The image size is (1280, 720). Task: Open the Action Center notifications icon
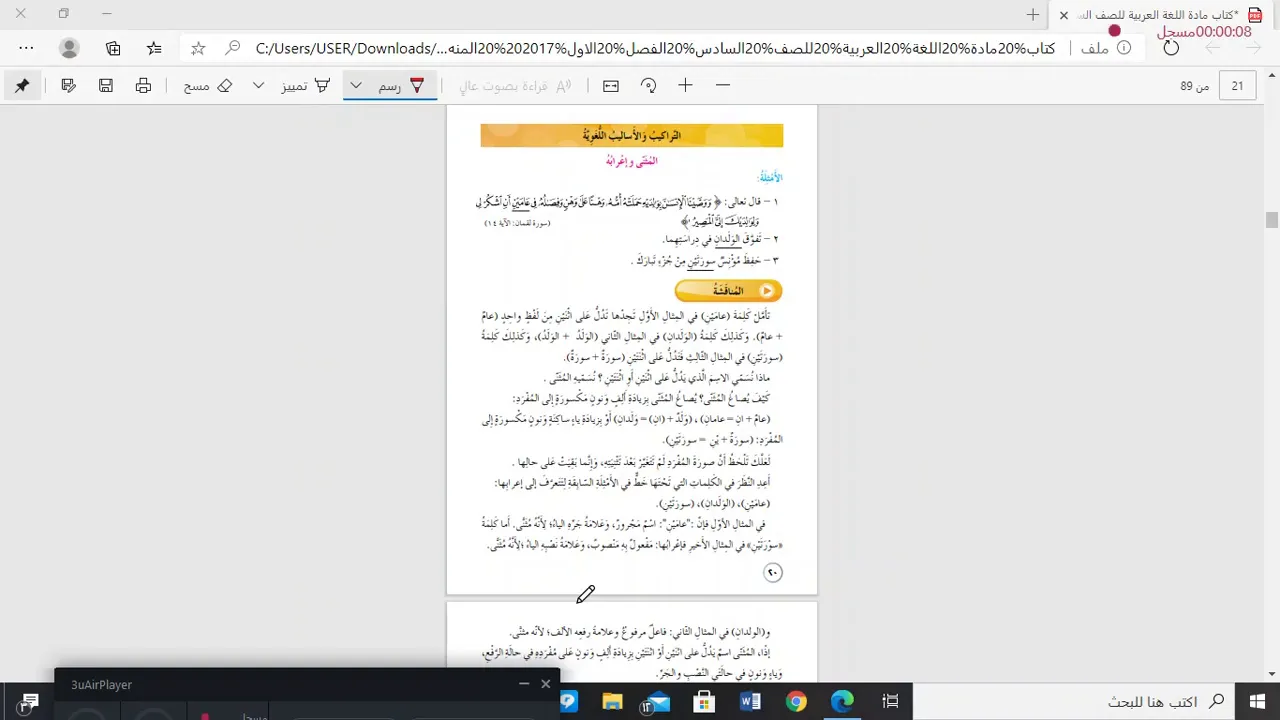(x=29, y=701)
